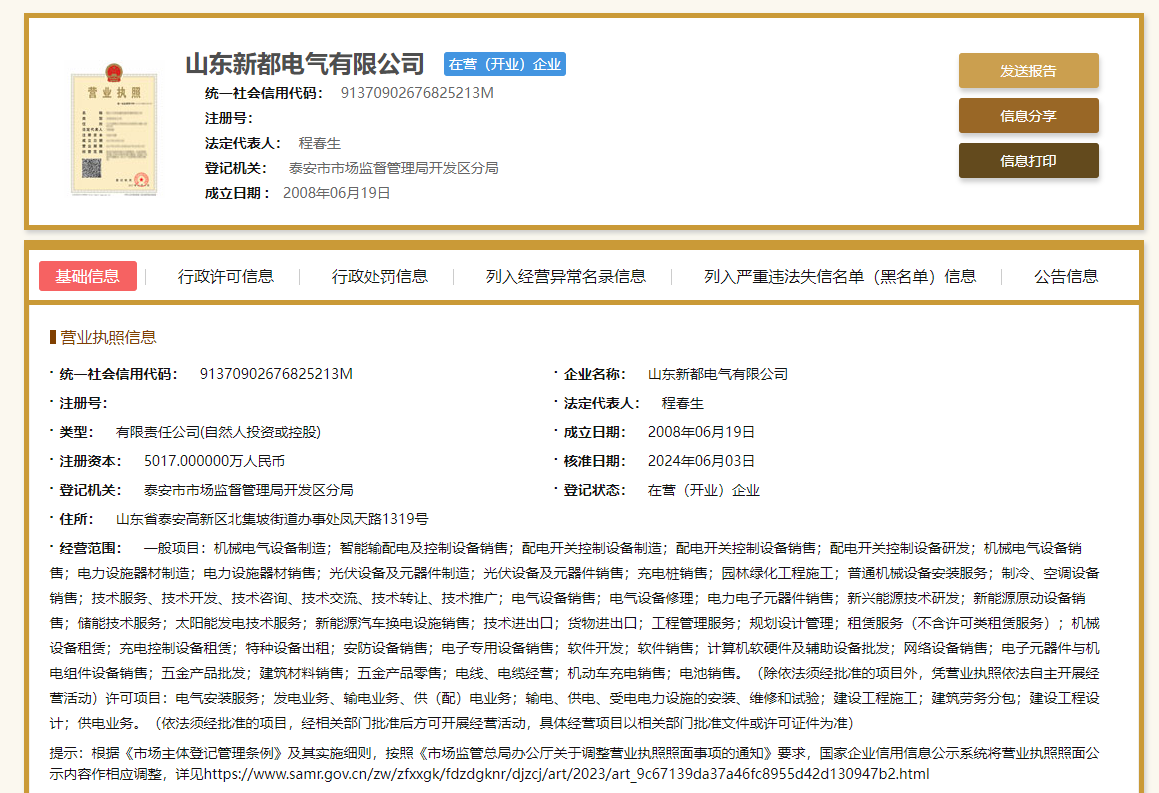This screenshot has width=1159, height=793.
Task: Click the 登记状态 value 在营（开业）企业
Action: pyautogui.click(x=704, y=490)
